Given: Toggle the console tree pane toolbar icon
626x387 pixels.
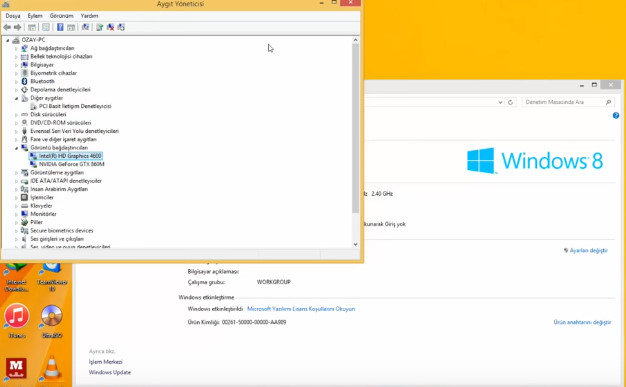Looking at the screenshot, I should click(32, 27).
